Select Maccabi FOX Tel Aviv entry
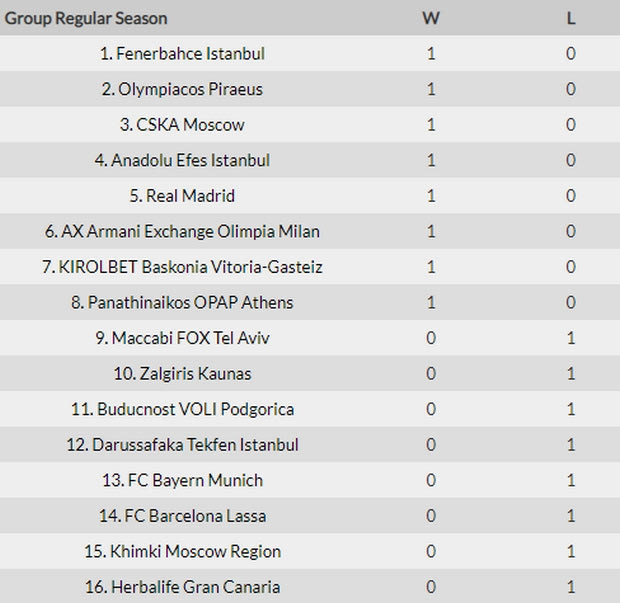Image resolution: width=620 pixels, height=603 pixels. coord(182,338)
